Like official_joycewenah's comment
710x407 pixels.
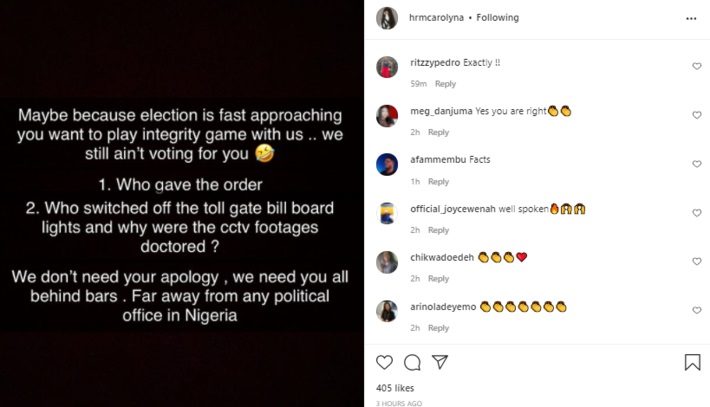click(x=697, y=213)
